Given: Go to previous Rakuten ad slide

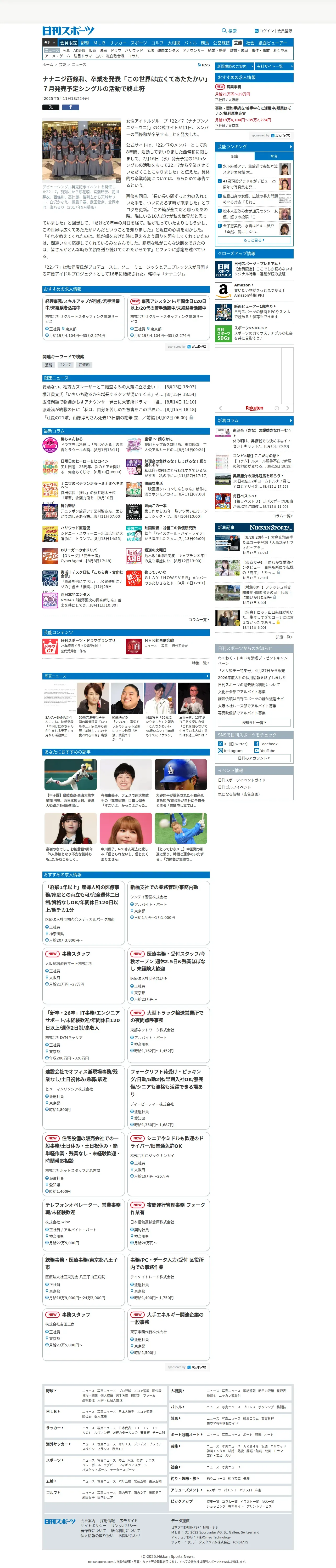Looking at the screenshot, I should 220,408.
